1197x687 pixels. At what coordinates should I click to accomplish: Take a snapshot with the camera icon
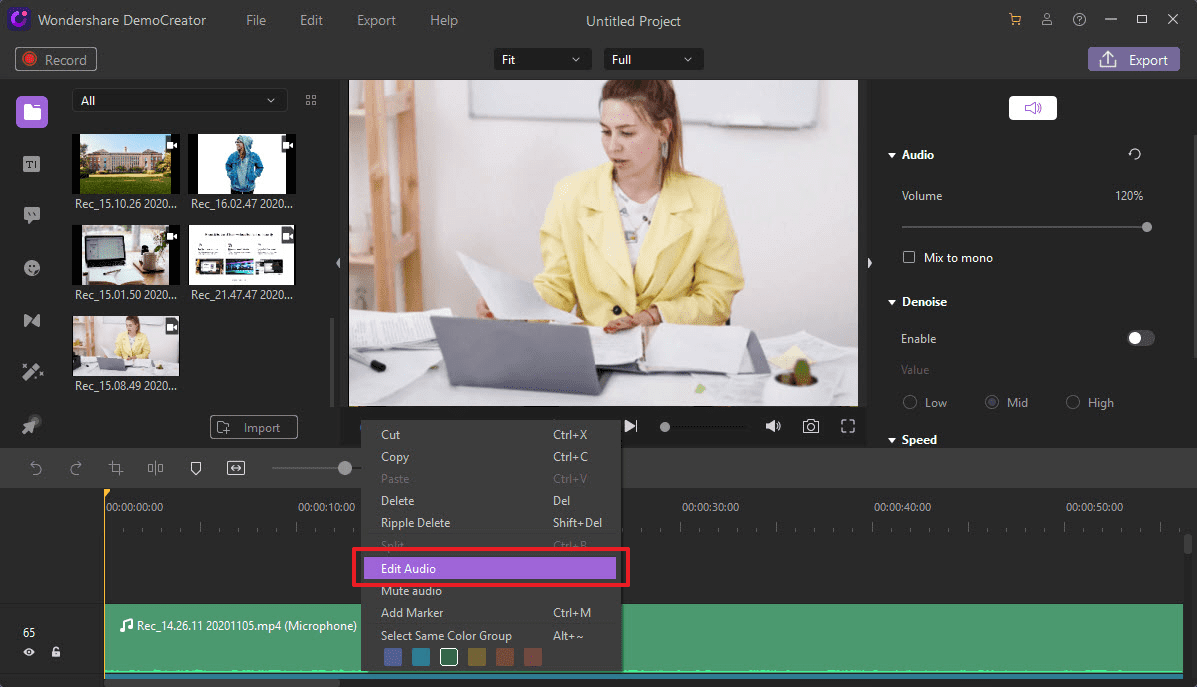(x=810, y=426)
